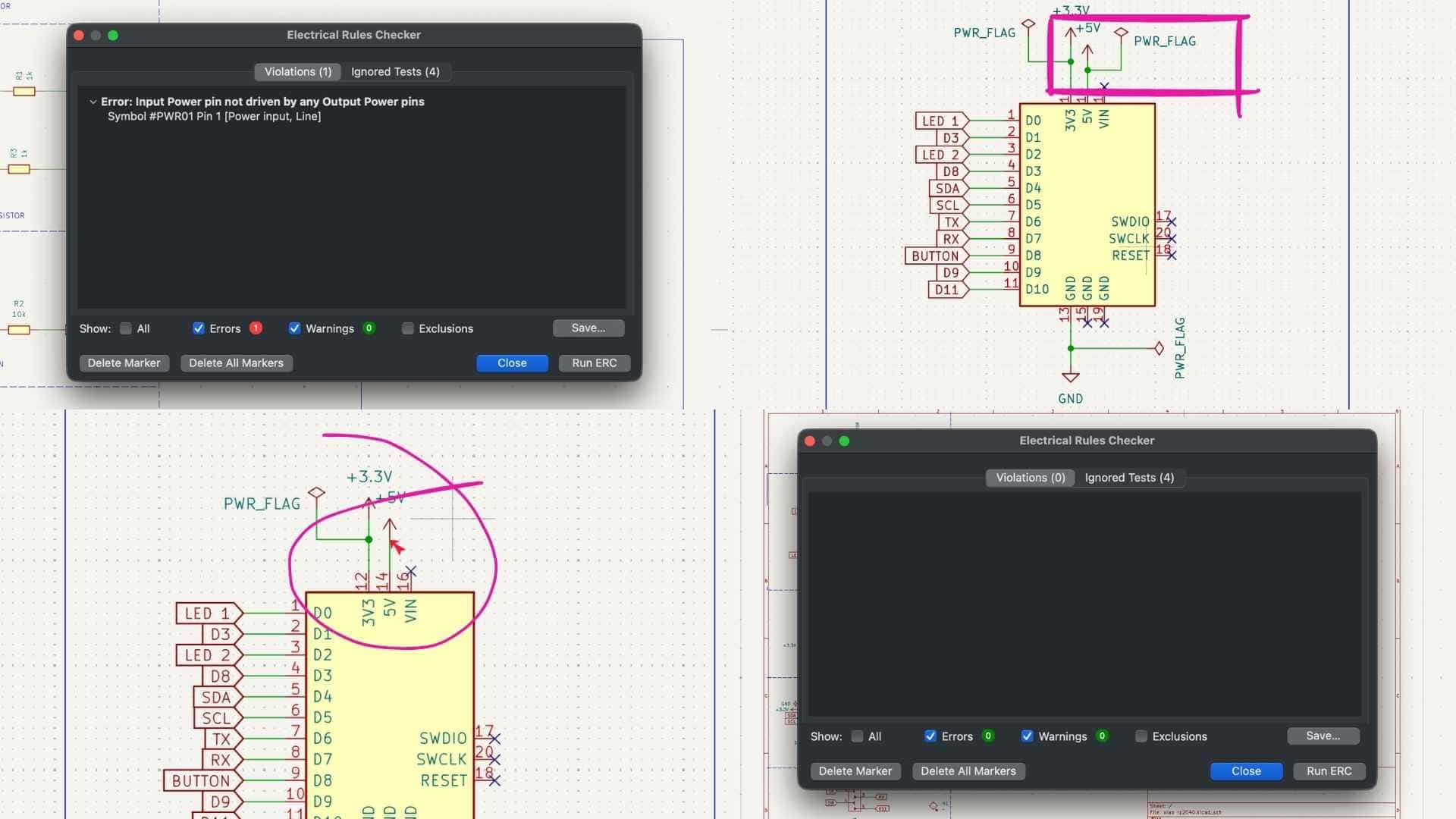Viewport: 1456px width, 819px height.
Task: Click the red error count badge next to Errors
Action: (x=256, y=328)
